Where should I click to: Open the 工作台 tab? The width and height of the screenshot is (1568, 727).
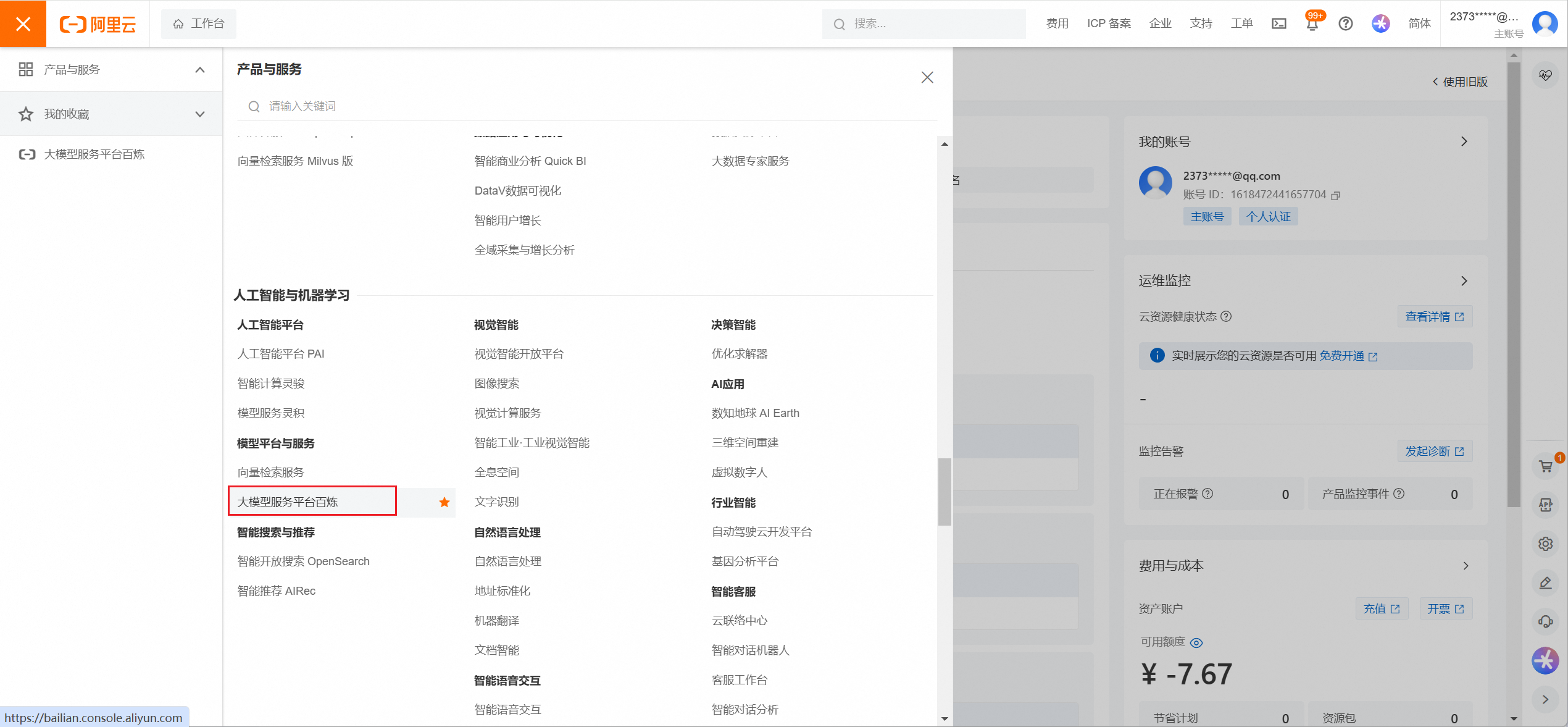(x=198, y=23)
